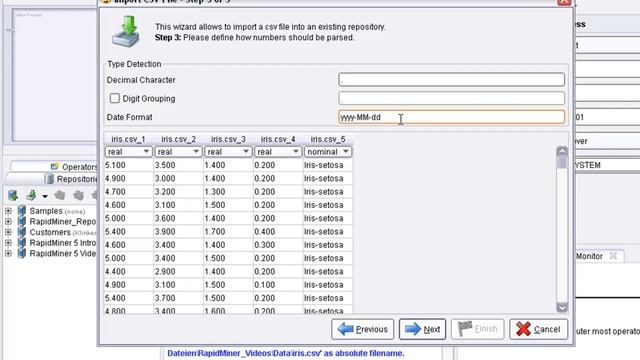Open the import dropdown arrow in Repositories toolbar
Viewport: 640px width, 360px height.
45,196
